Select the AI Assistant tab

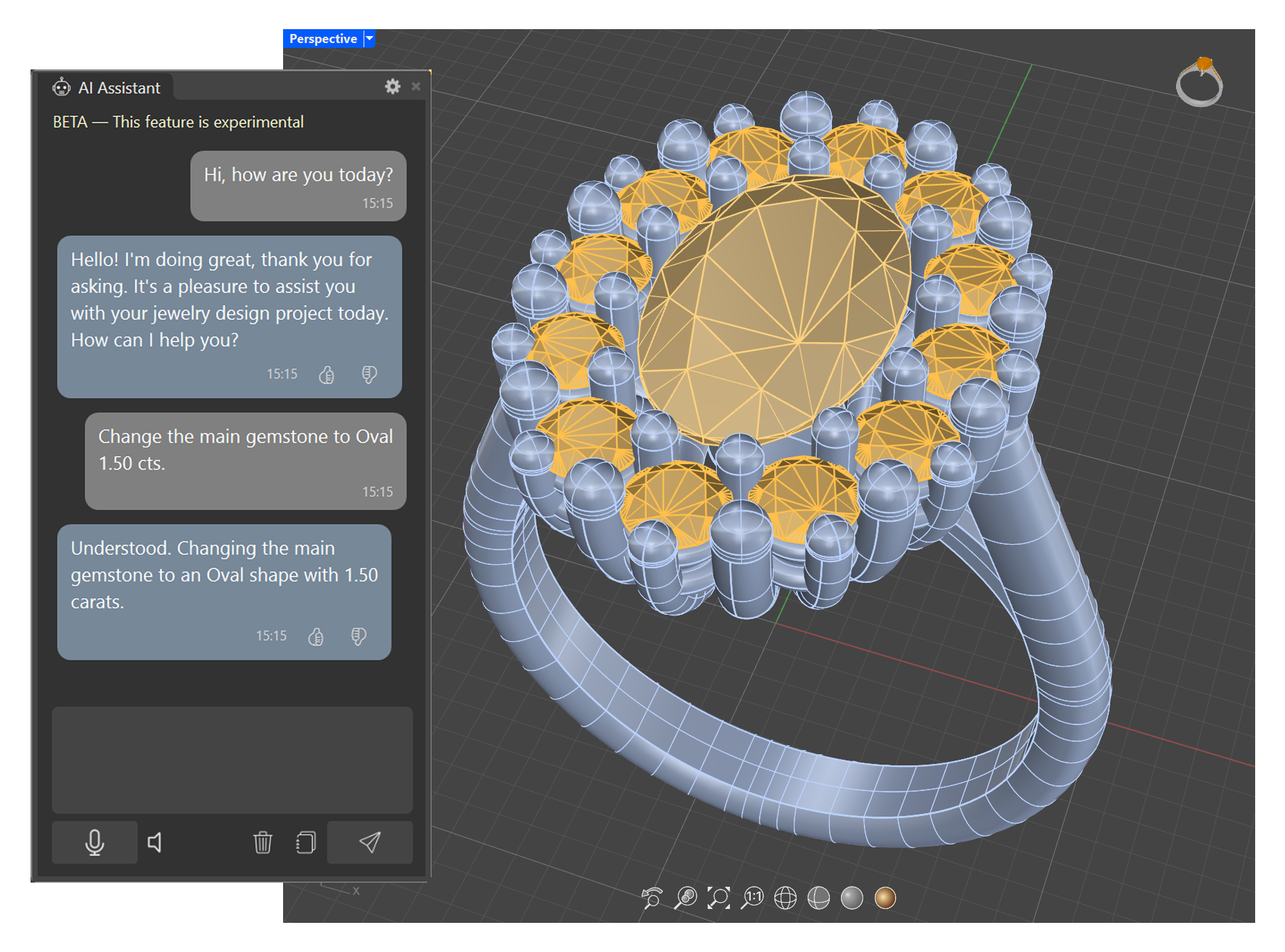click(x=106, y=87)
